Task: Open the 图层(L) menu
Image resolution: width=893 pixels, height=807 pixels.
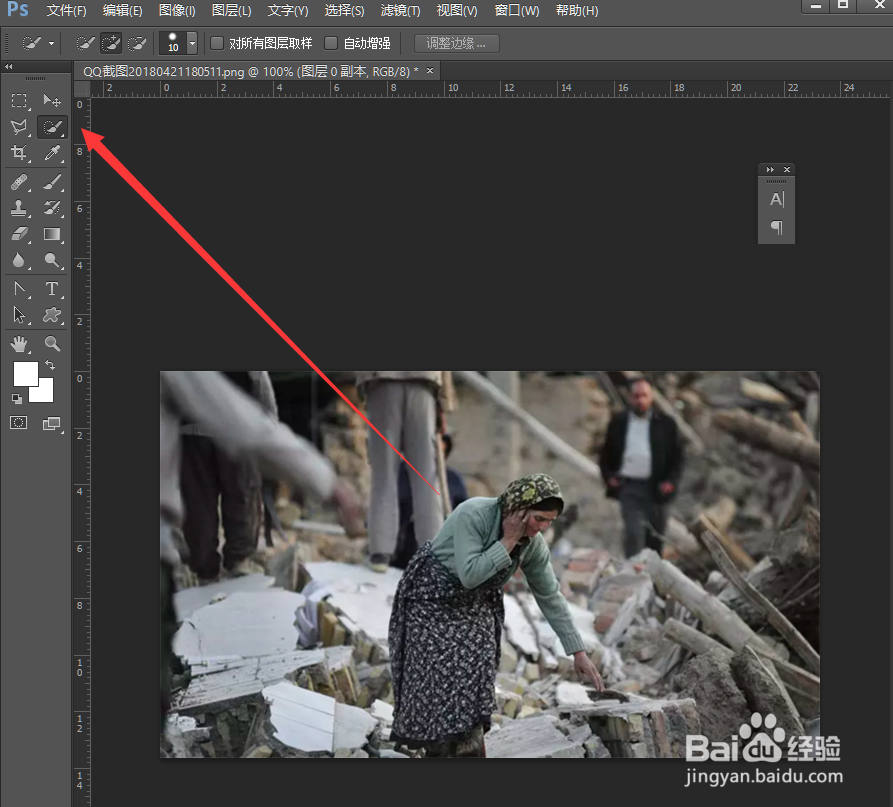Action: [x=231, y=11]
